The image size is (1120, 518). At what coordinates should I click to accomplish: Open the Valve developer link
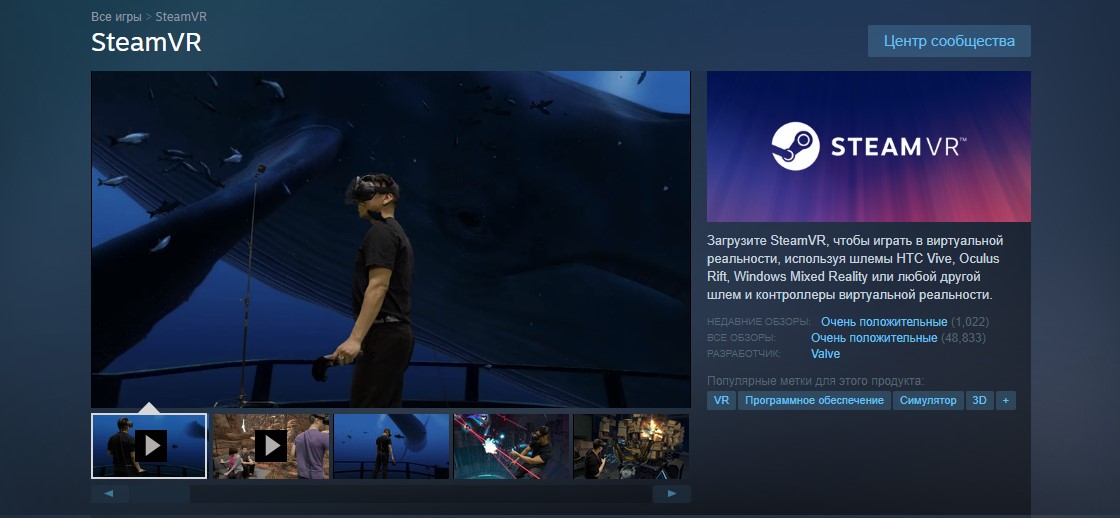(x=825, y=354)
